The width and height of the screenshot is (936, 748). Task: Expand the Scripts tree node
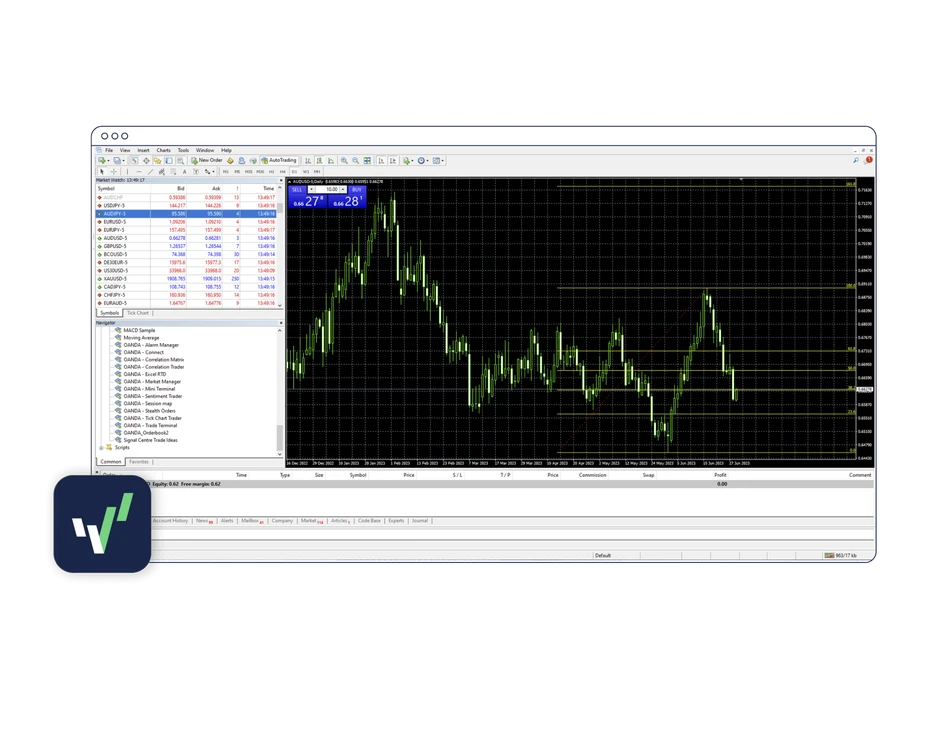pyautogui.click(x=101, y=447)
